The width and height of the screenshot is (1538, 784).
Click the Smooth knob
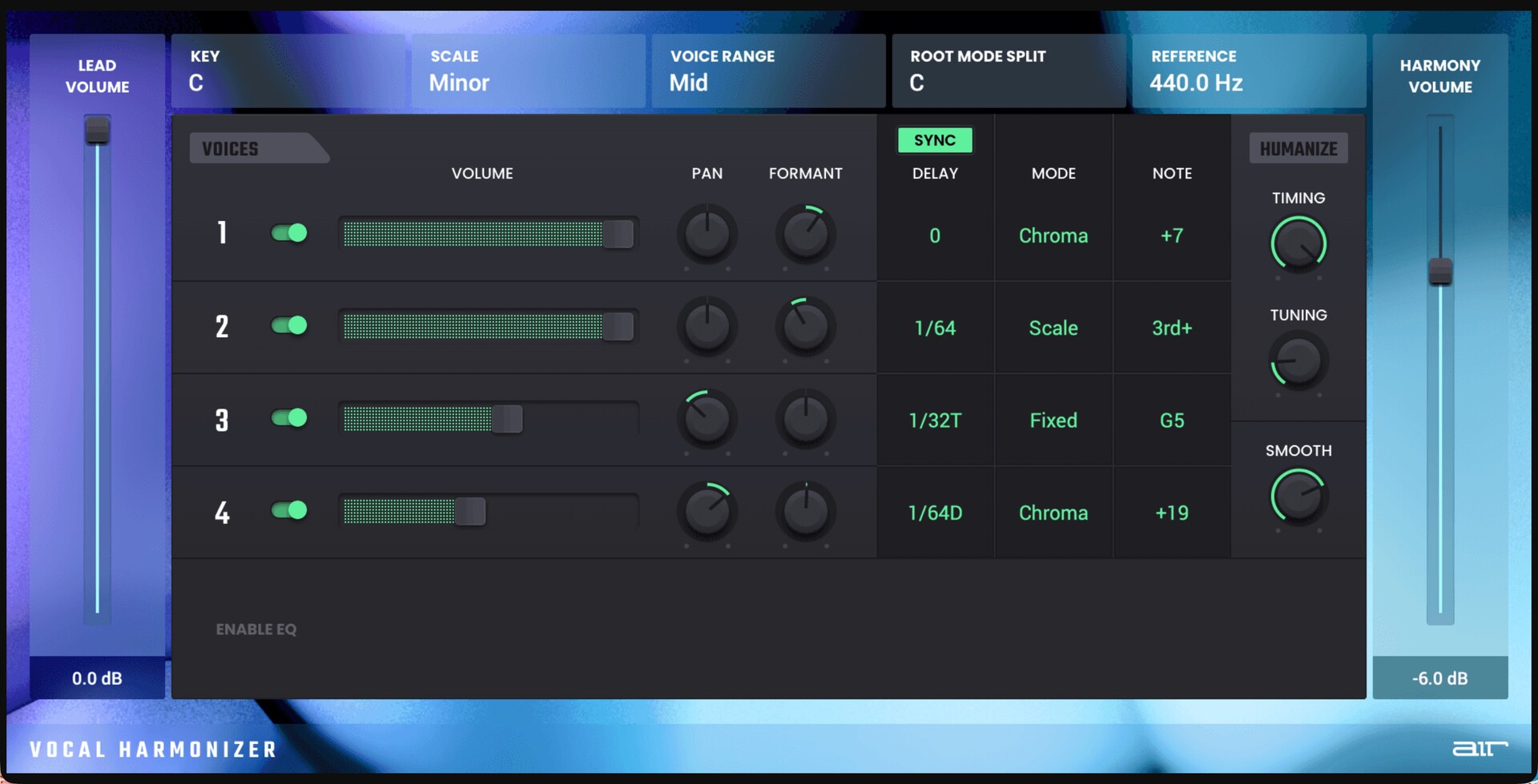tap(1298, 497)
